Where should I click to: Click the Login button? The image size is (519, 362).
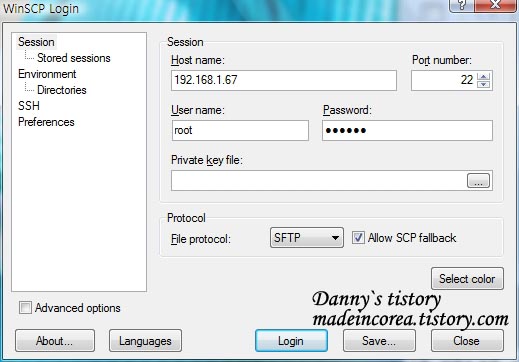pos(291,341)
